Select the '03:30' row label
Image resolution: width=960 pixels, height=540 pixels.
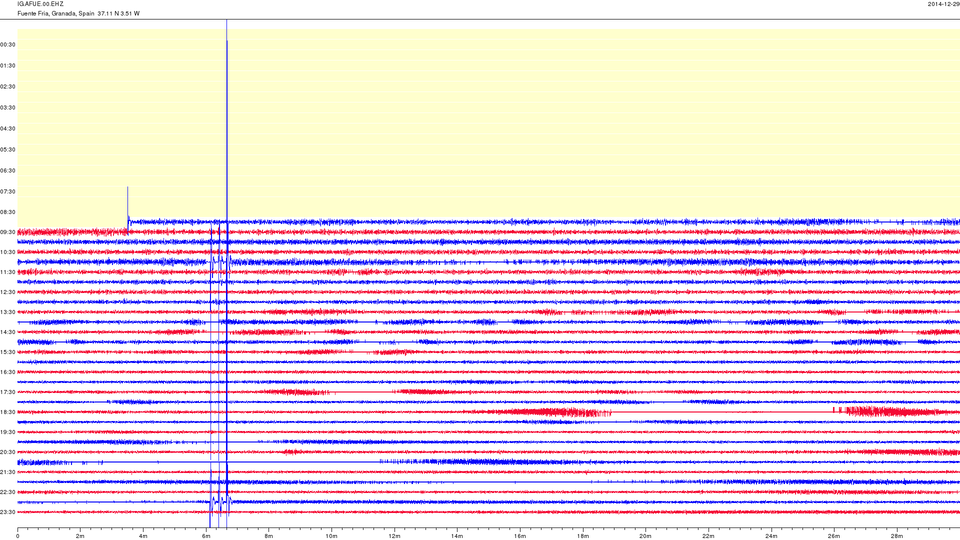(8, 108)
